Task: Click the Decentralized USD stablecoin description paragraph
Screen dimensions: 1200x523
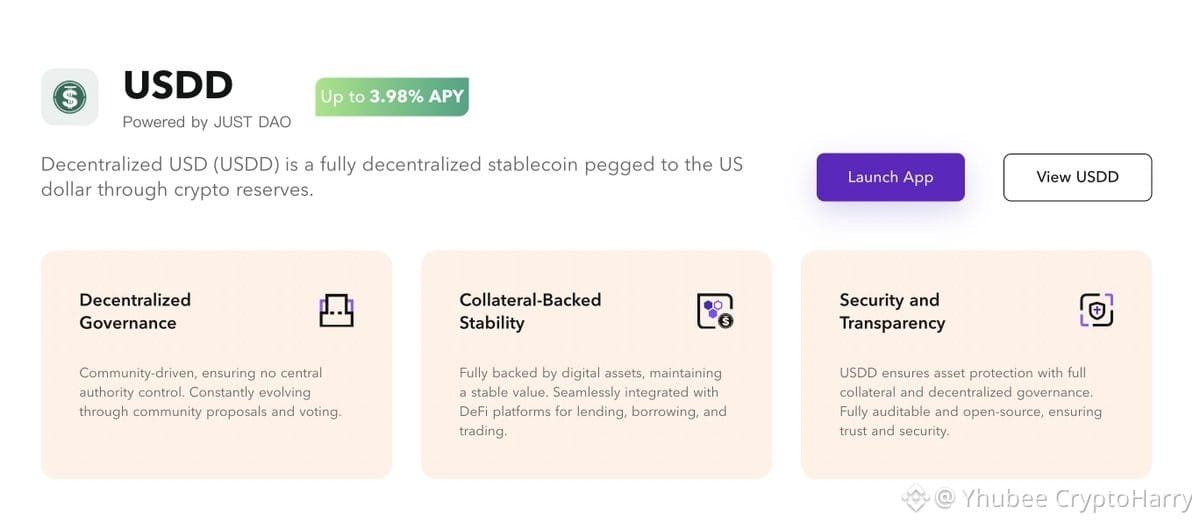Action: pos(392,177)
